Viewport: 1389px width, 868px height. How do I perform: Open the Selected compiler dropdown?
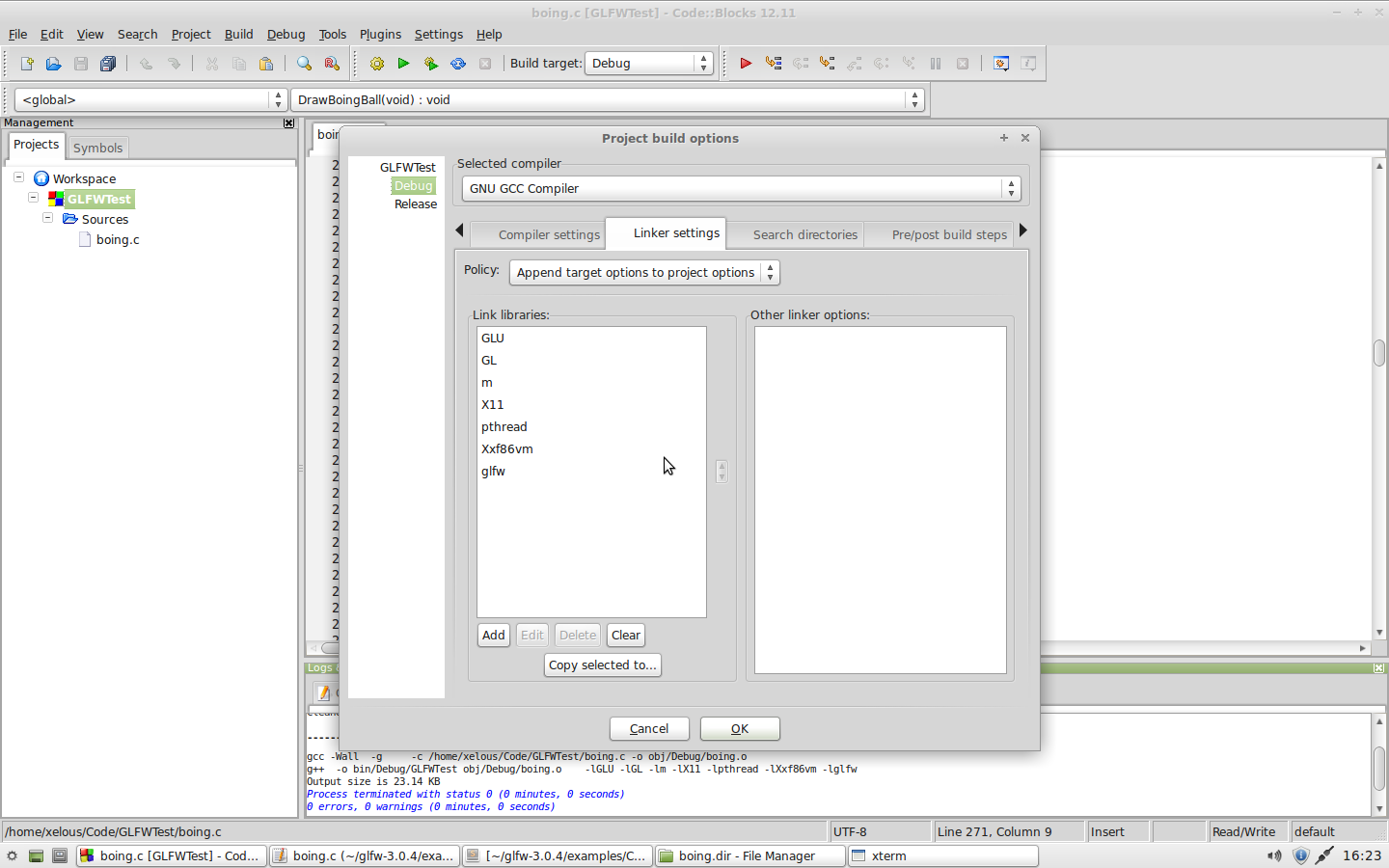[741, 189]
